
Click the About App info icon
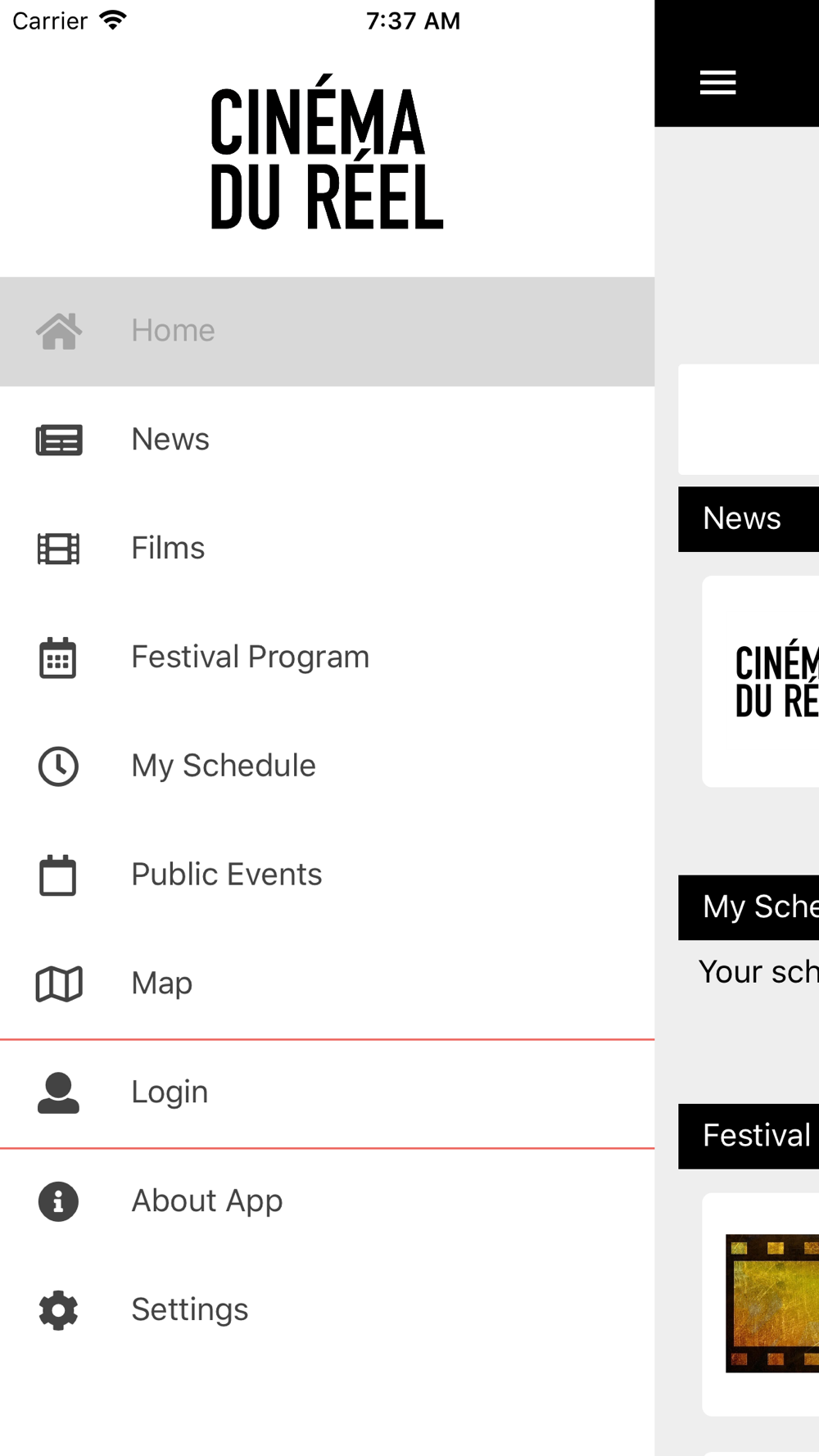click(58, 1201)
